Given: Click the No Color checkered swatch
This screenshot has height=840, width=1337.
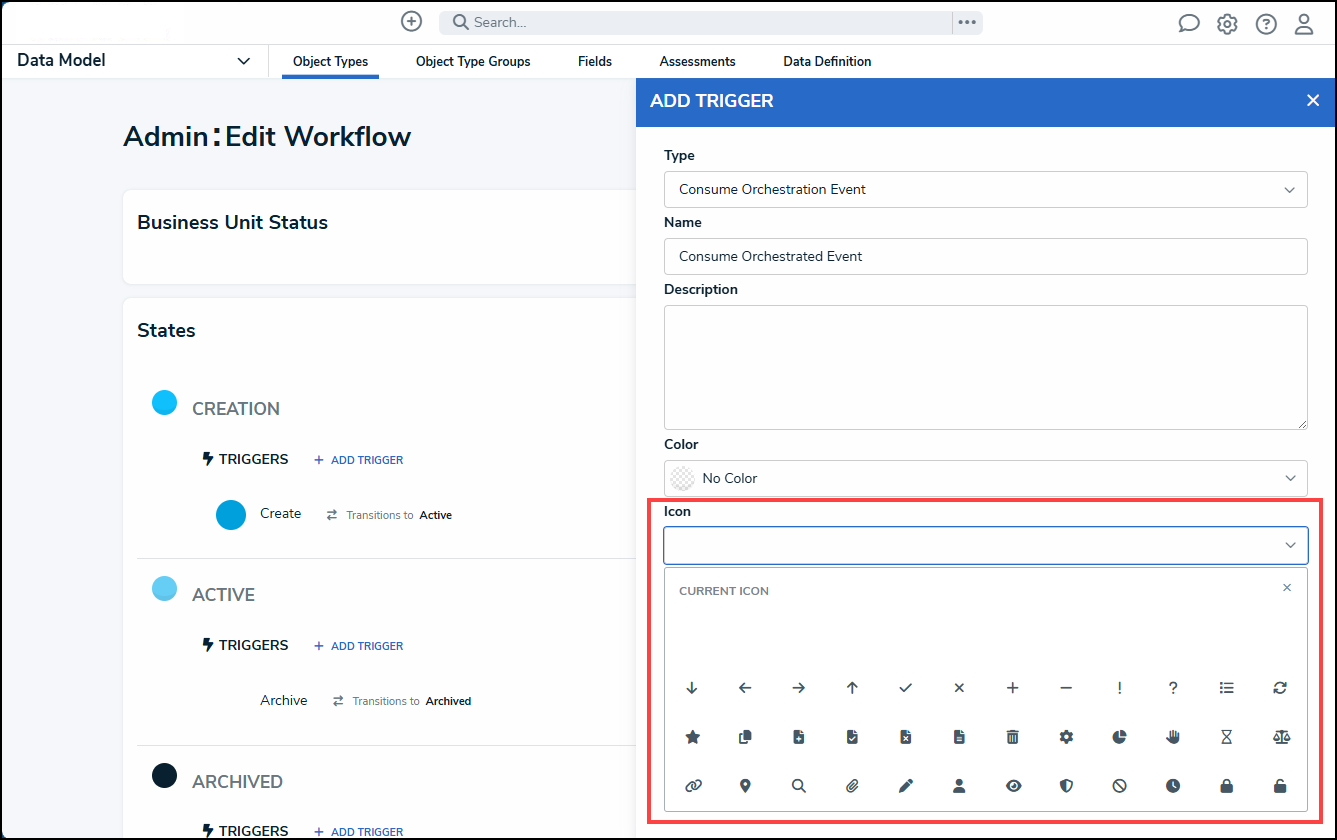Looking at the screenshot, I should click(x=682, y=478).
